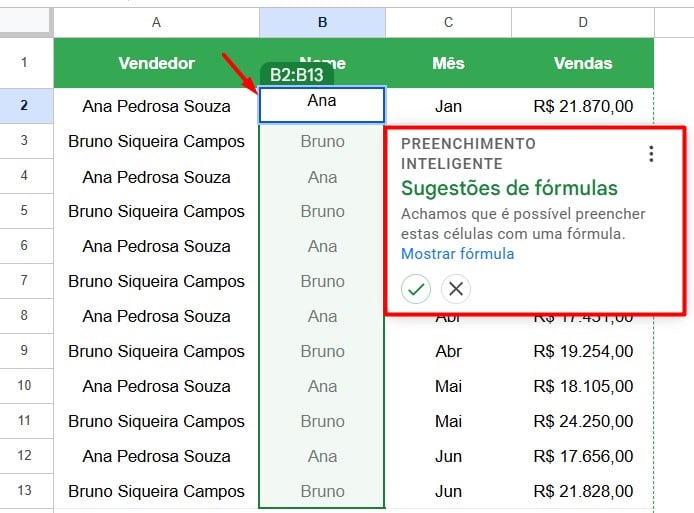Image resolution: width=694 pixels, height=513 pixels.
Task: Click the Mês header cell
Action: pyautogui.click(x=448, y=63)
